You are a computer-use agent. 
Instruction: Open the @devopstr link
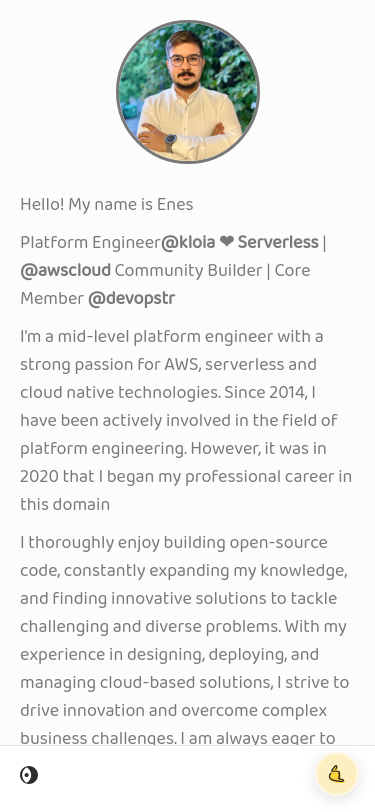point(132,298)
